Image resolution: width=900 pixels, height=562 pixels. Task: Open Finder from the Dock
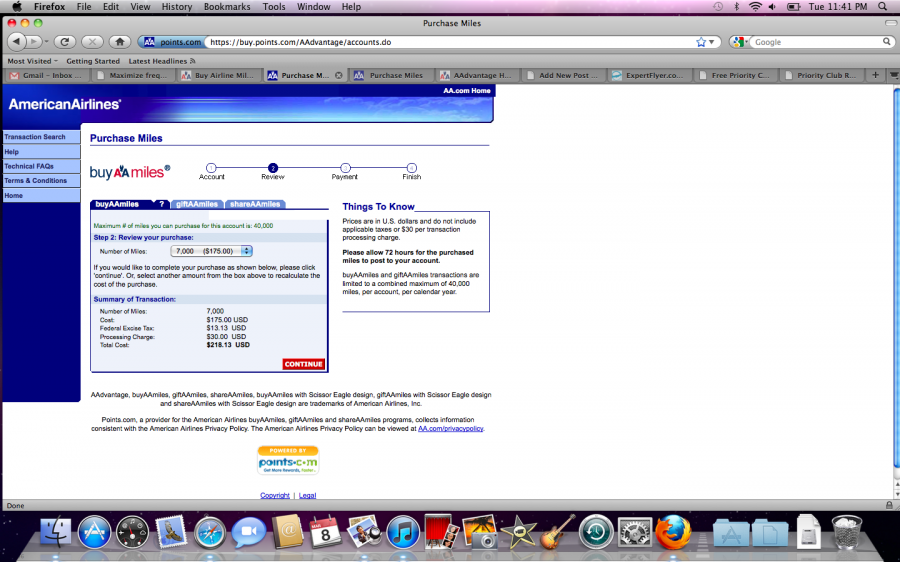(x=55, y=532)
